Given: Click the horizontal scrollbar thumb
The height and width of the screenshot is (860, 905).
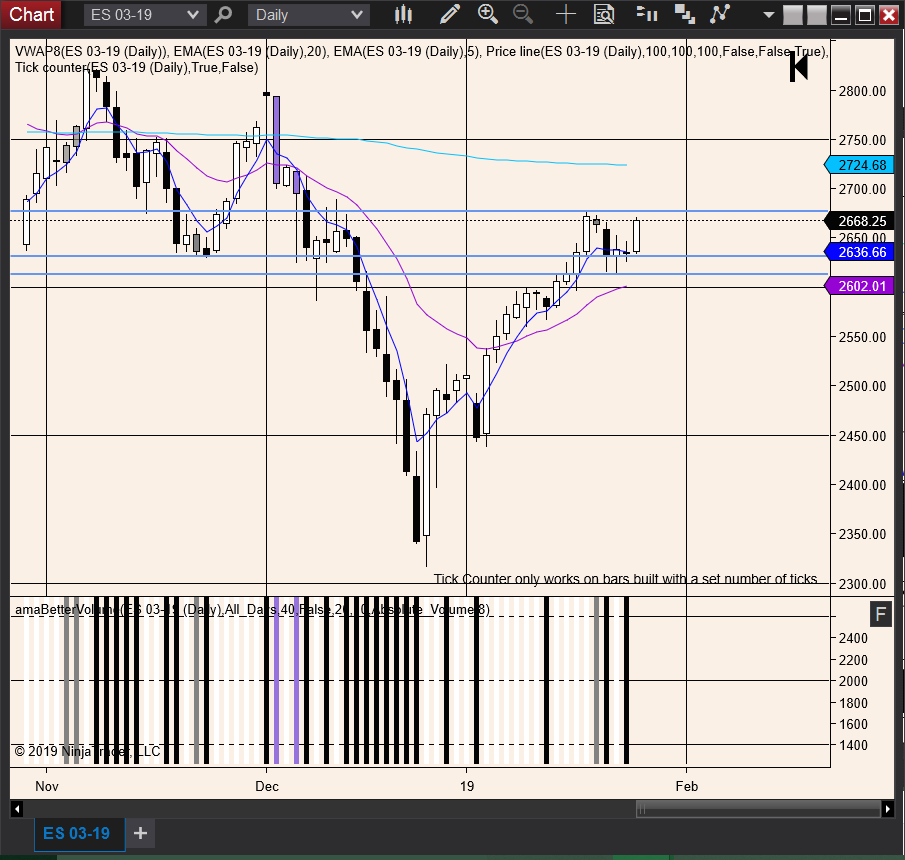Looking at the screenshot, I should (x=758, y=809).
